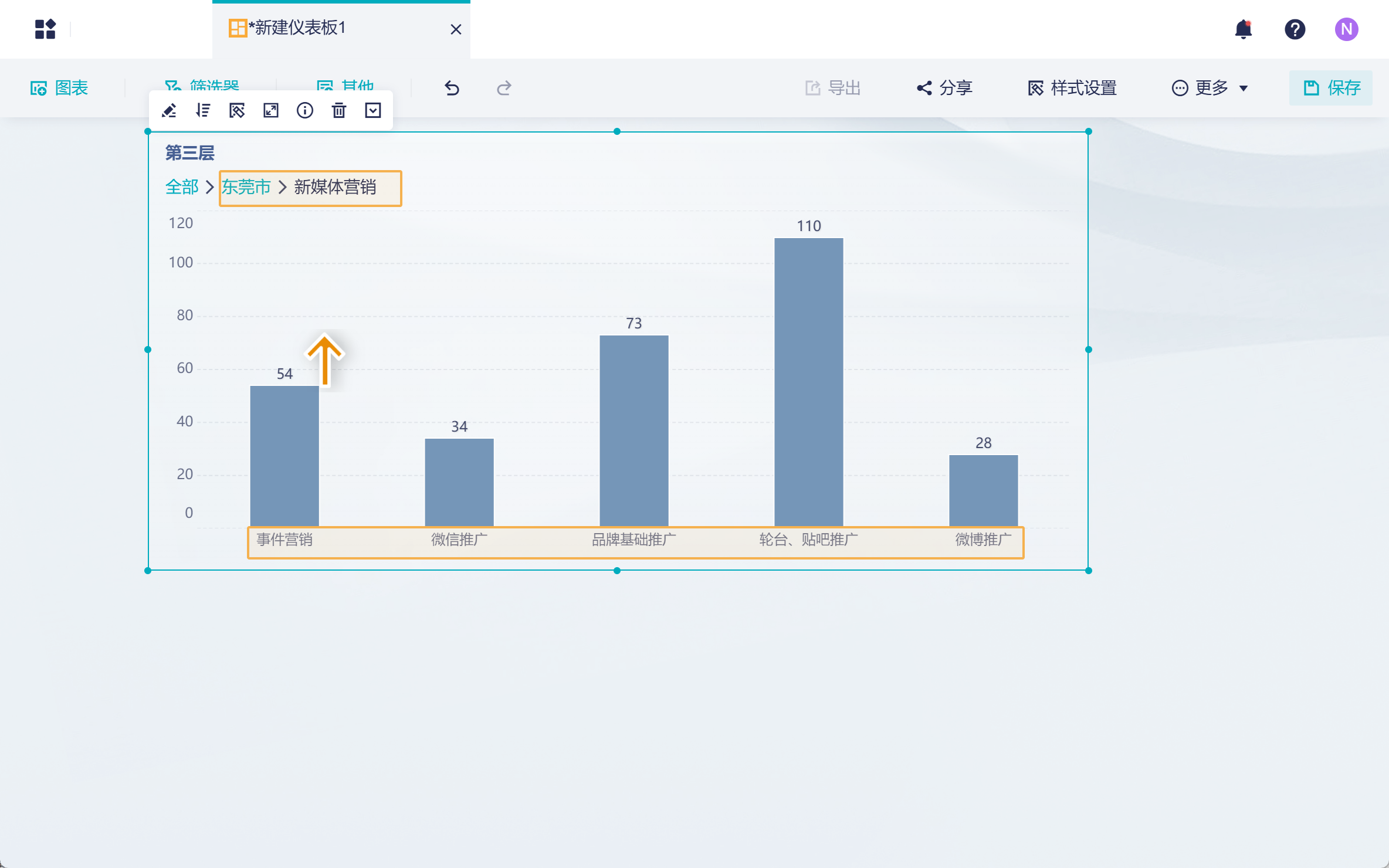Click the 分享 share button
The width and height of the screenshot is (1389, 868).
pyautogui.click(x=945, y=87)
